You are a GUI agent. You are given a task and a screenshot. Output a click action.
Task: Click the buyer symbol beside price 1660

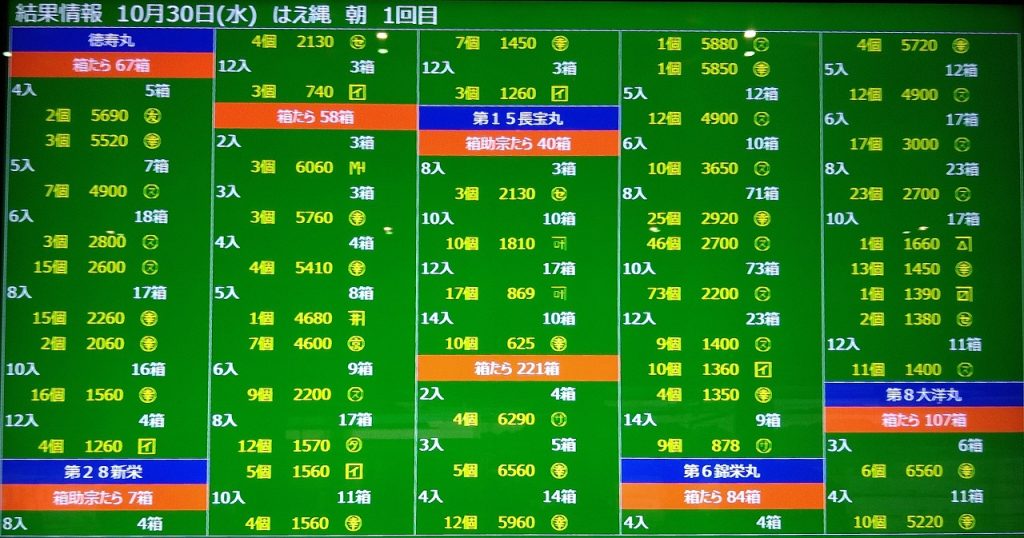962,244
